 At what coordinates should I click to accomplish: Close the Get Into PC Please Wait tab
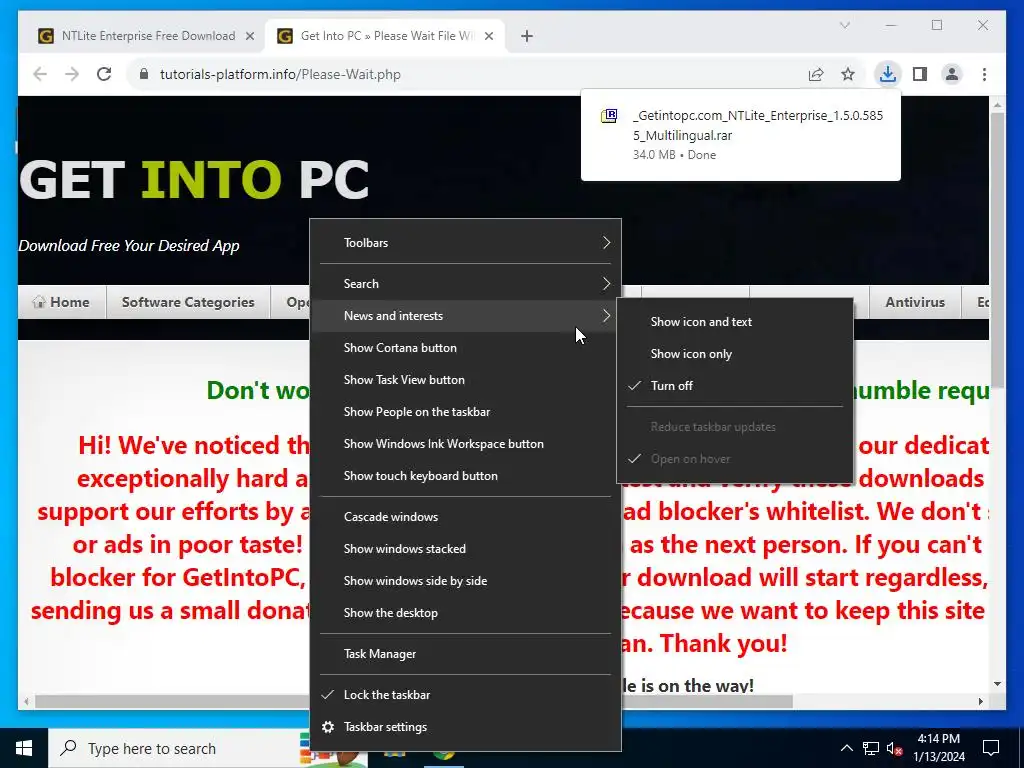tap(488, 37)
